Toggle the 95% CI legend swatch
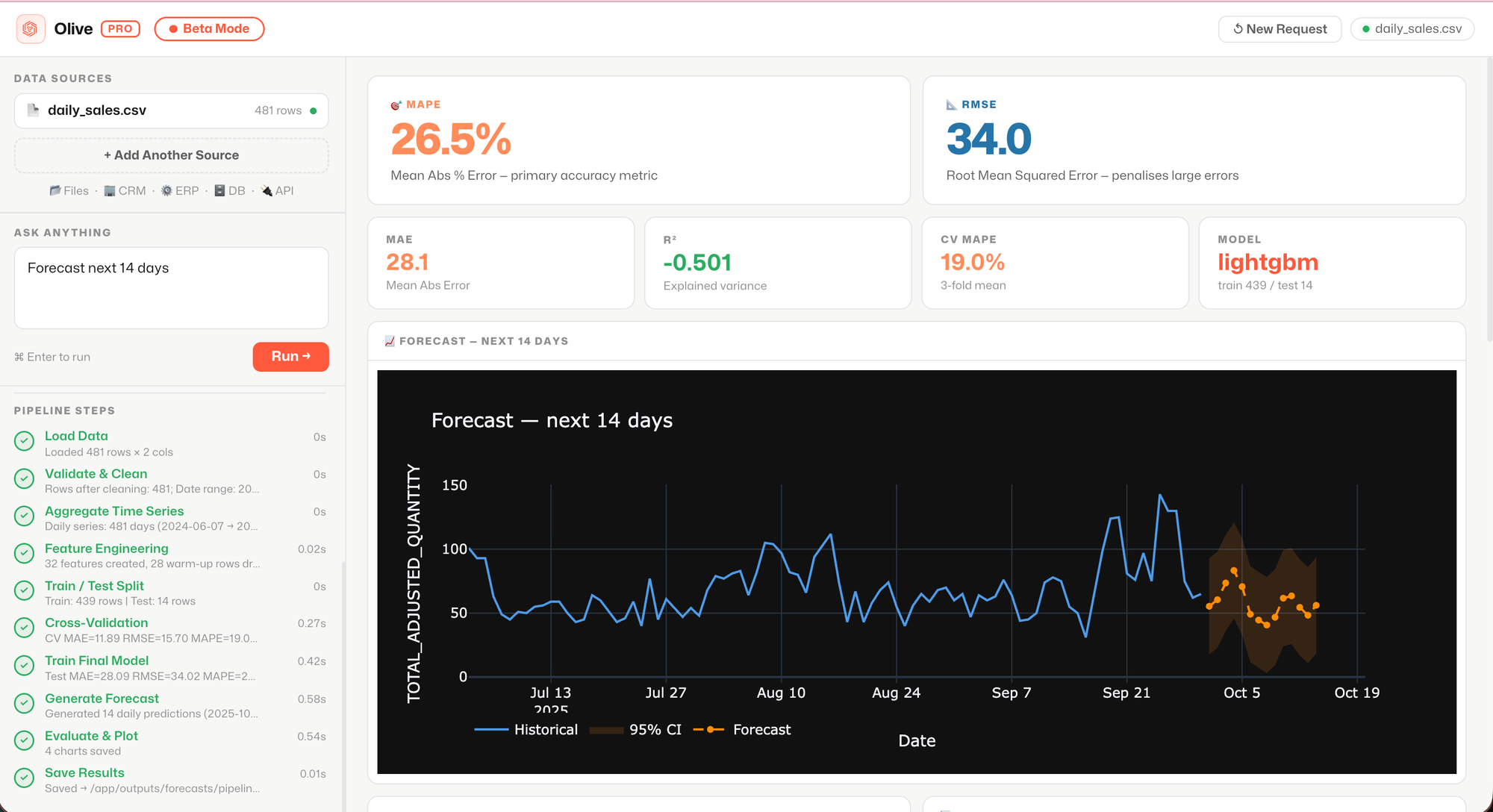This screenshot has width=1493, height=812. (x=606, y=730)
